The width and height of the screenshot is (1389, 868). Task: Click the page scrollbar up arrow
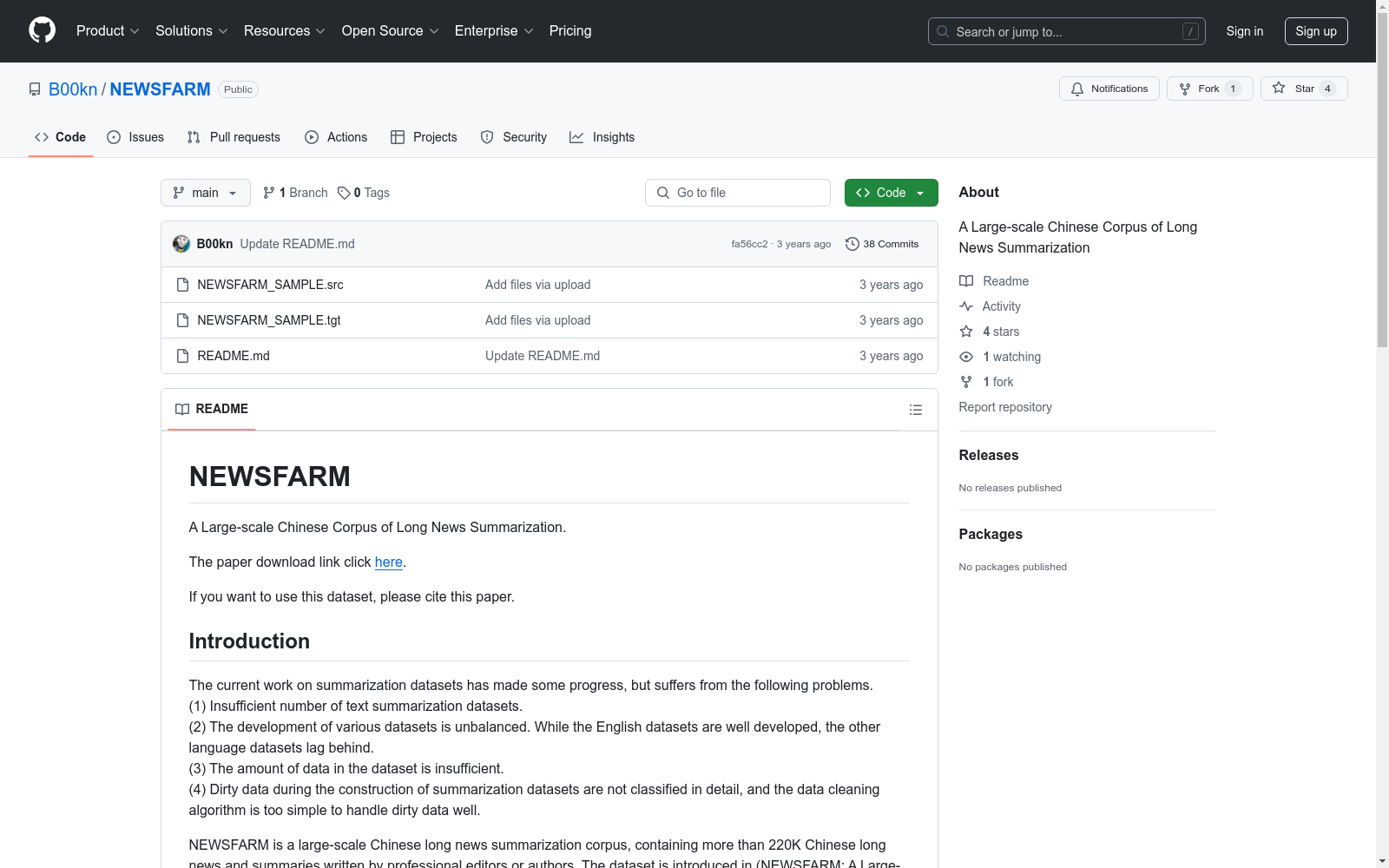point(1382,6)
